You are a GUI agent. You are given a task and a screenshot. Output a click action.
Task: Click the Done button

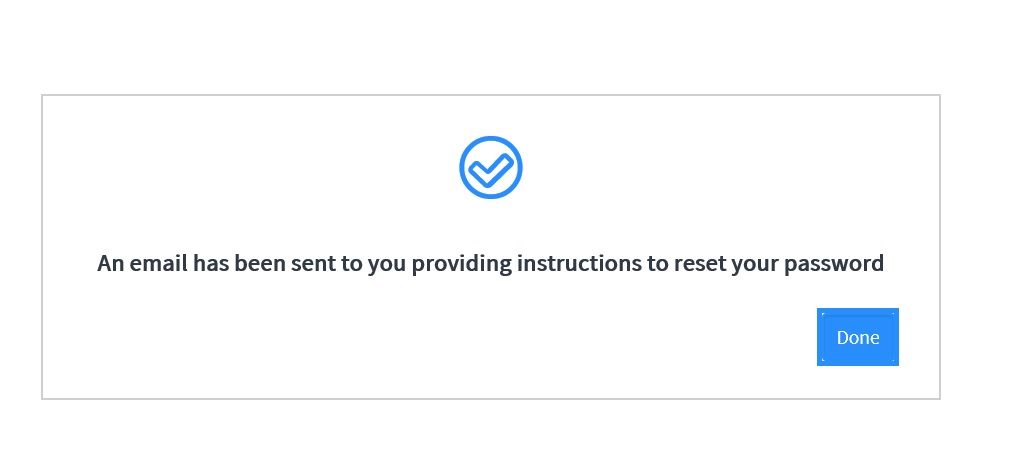pos(858,337)
